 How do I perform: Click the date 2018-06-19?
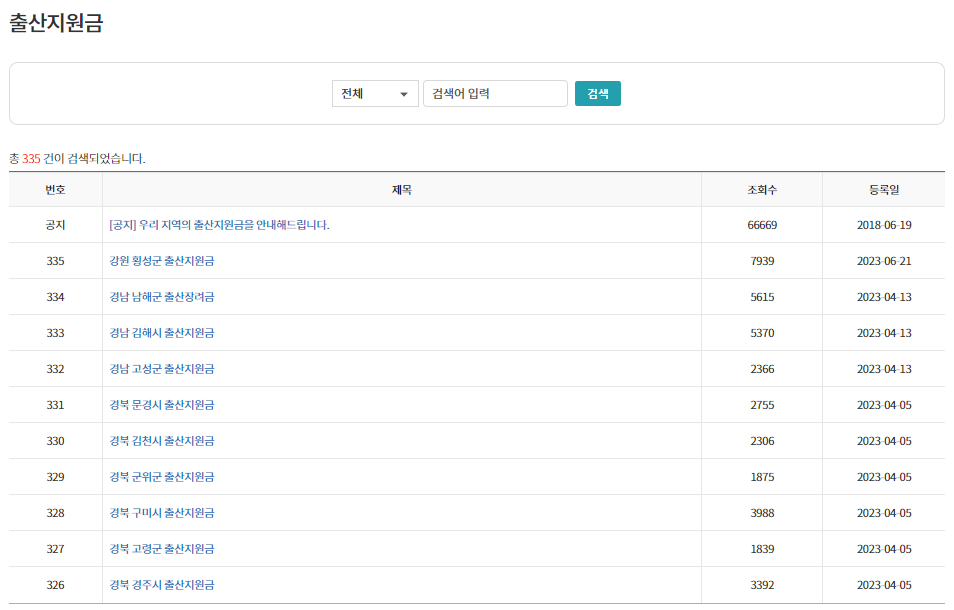pos(884,225)
